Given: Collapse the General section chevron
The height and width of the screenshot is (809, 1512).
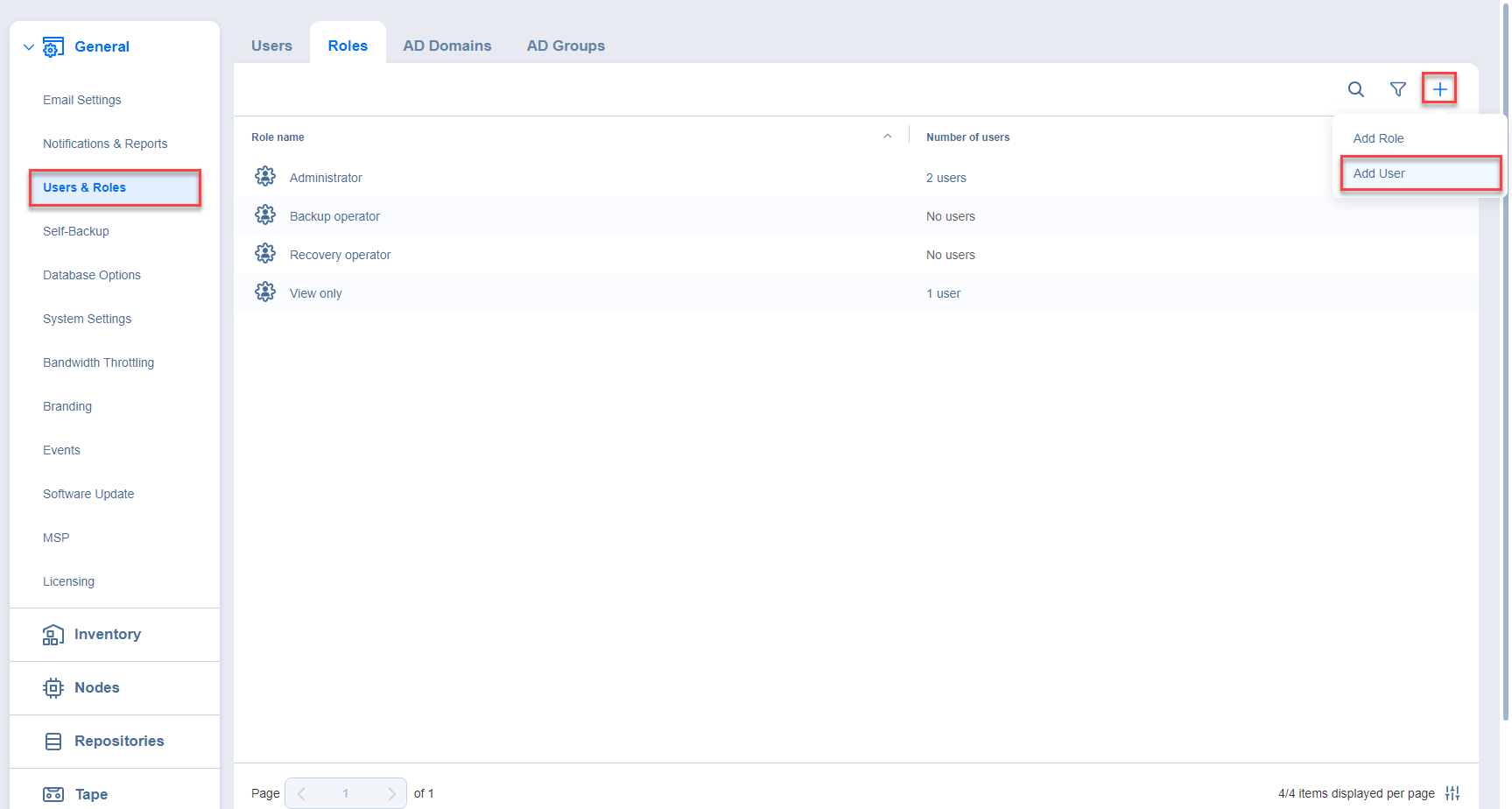Looking at the screenshot, I should pyautogui.click(x=29, y=47).
